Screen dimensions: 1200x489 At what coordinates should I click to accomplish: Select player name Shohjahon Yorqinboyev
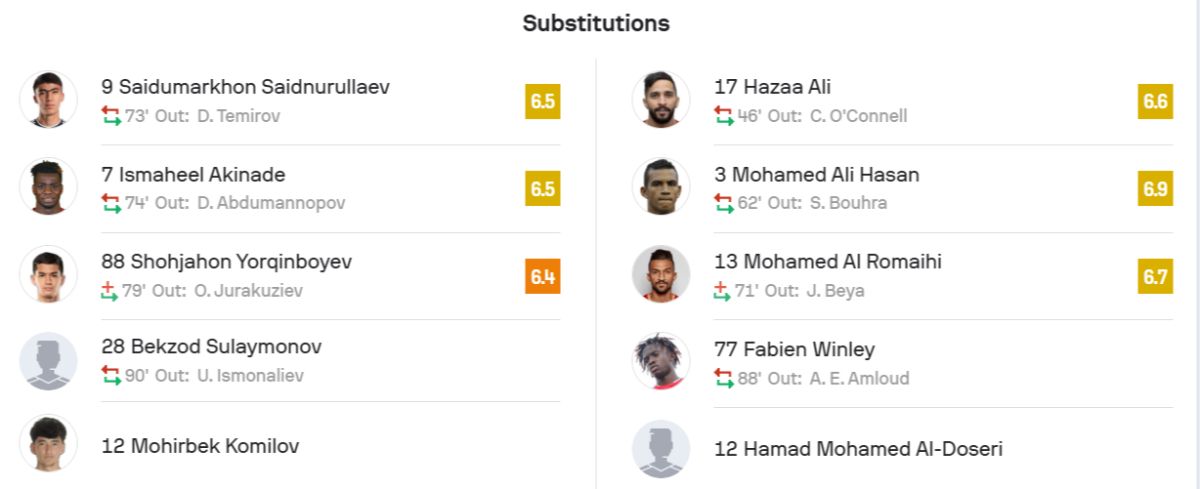pyautogui.click(x=226, y=262)
